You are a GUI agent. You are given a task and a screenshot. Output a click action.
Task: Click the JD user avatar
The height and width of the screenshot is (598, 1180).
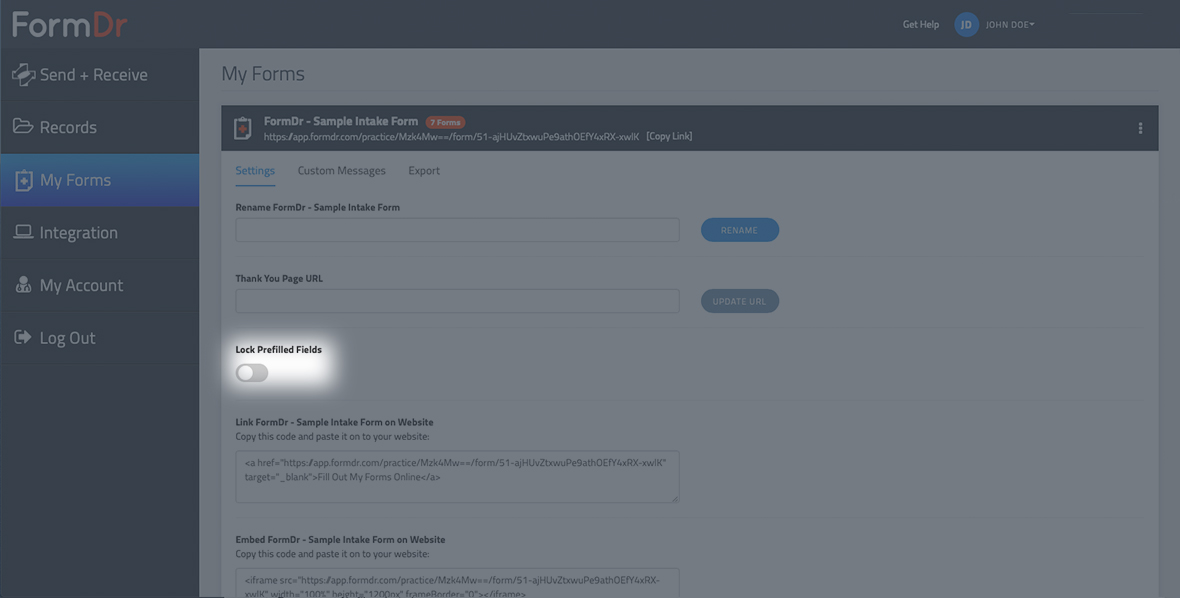click(x=966, y=24)
